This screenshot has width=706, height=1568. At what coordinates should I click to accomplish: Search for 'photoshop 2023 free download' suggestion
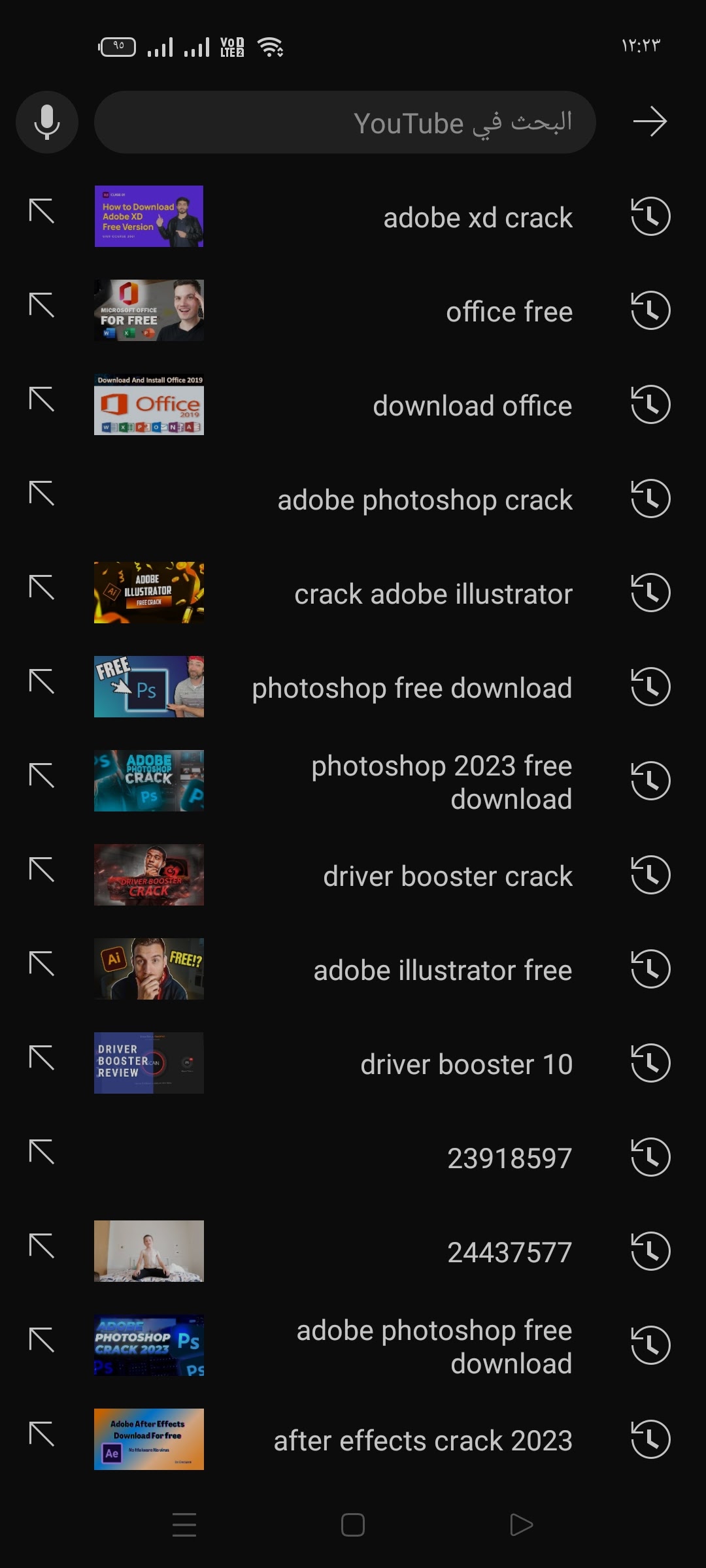(442, 782)
